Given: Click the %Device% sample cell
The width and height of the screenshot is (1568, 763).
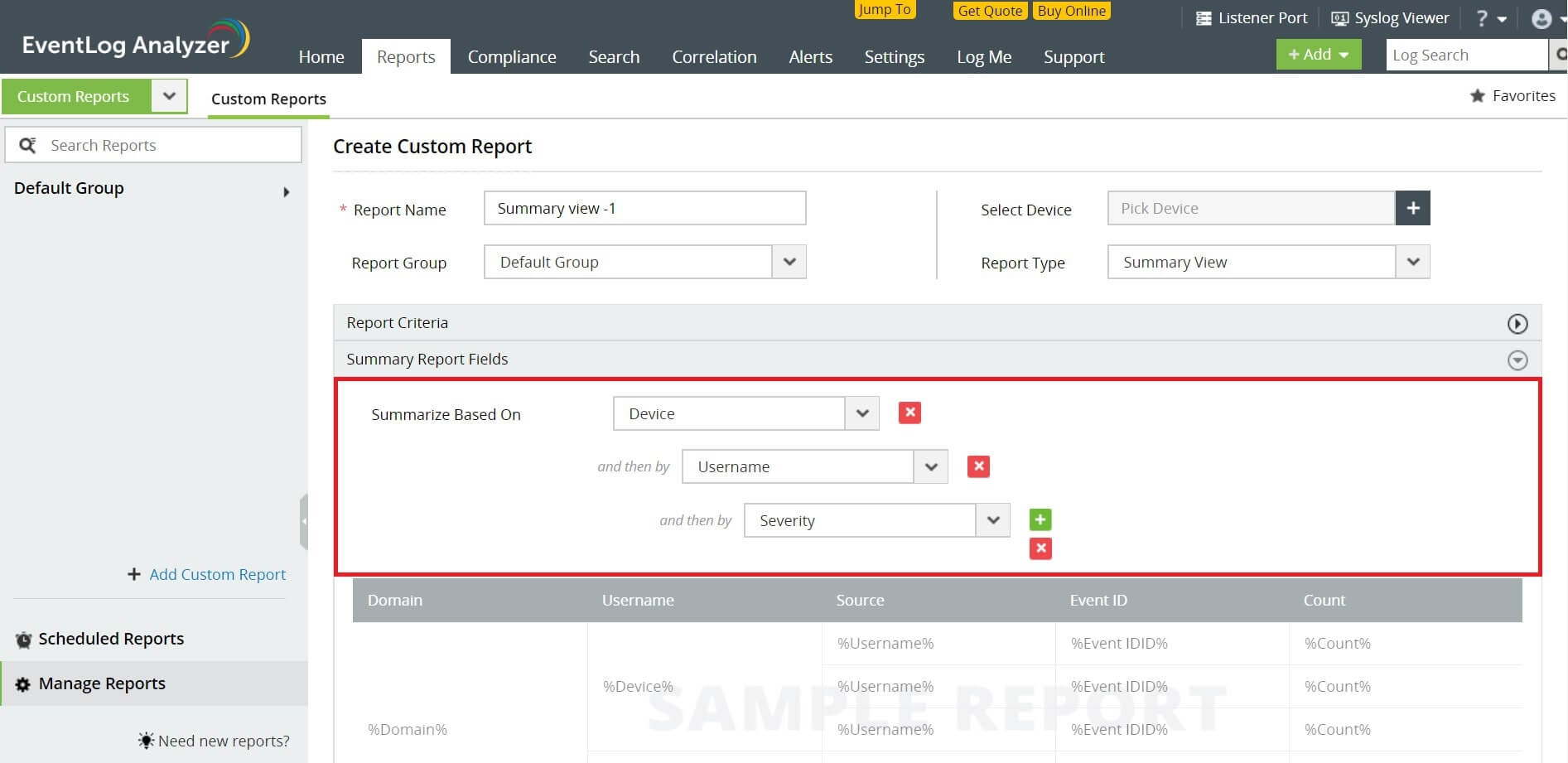Looking at the screenshot, I should click(x=638, y=686).
